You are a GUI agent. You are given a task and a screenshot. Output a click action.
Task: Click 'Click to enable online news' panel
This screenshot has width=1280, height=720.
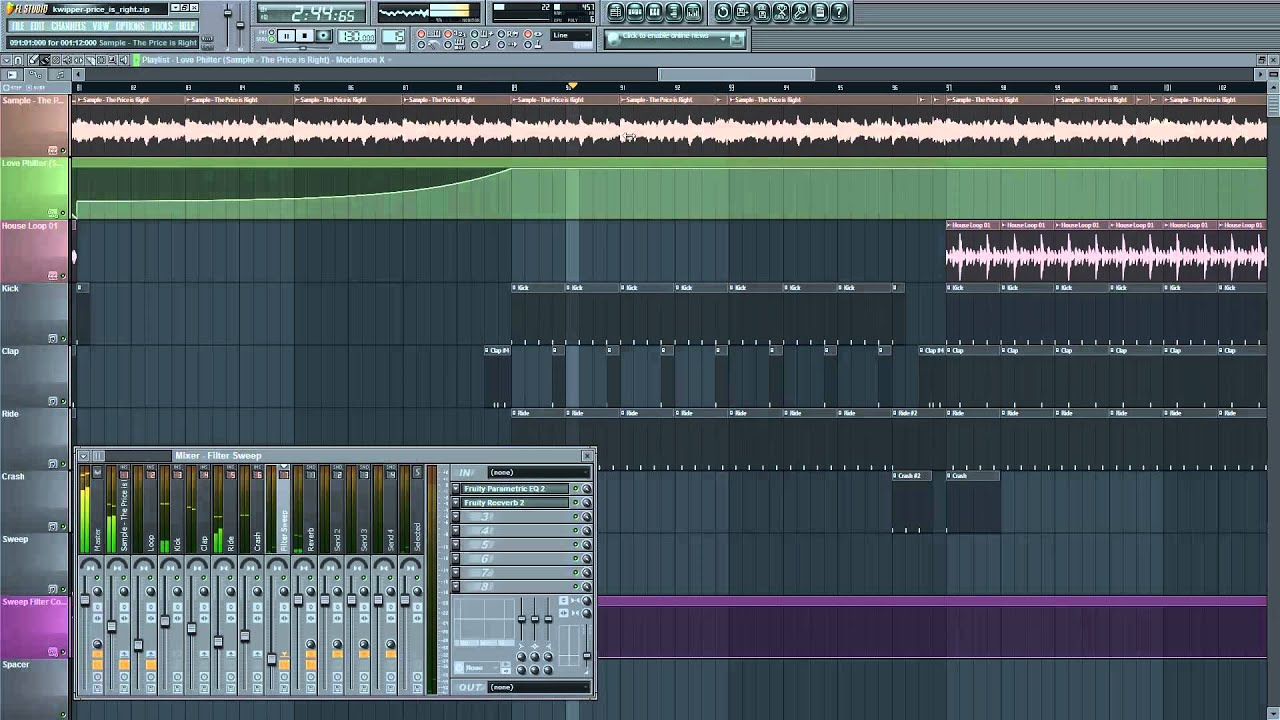[x=675, y=38]
